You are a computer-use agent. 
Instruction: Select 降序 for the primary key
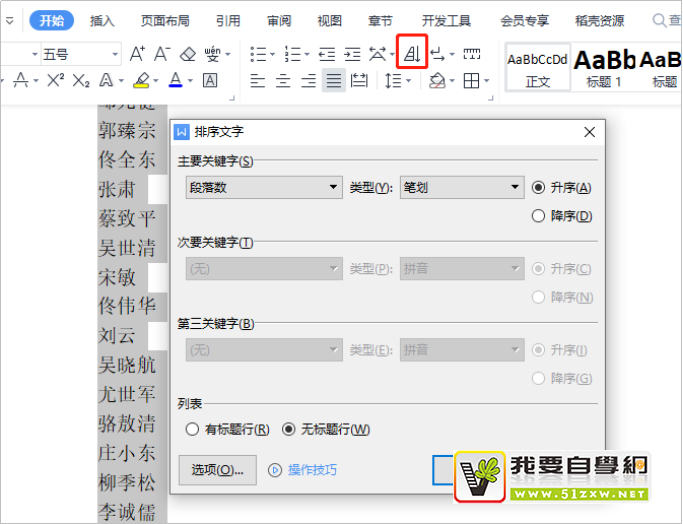click(539, 215)
